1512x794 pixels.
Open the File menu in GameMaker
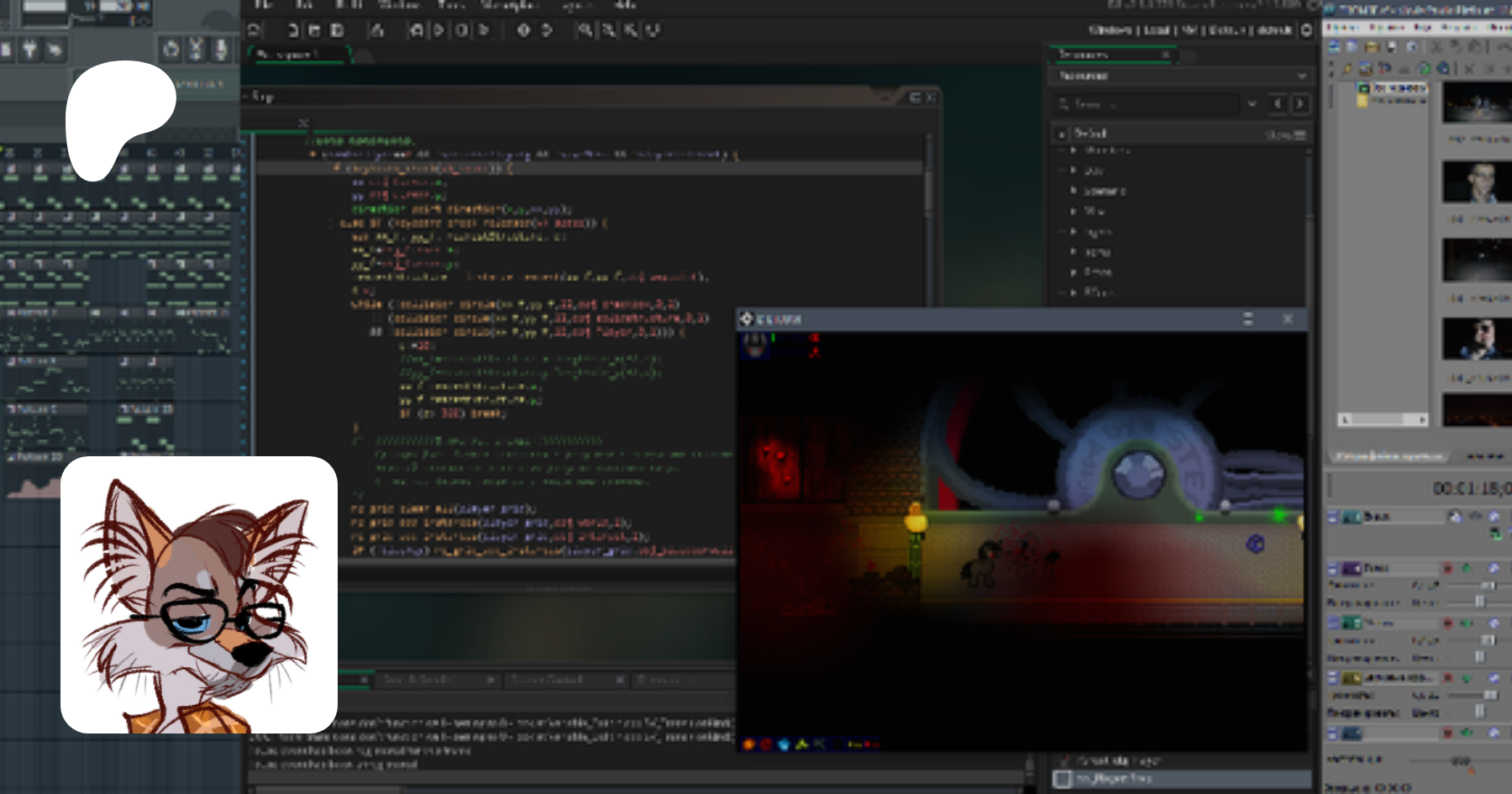click(263, 4)
